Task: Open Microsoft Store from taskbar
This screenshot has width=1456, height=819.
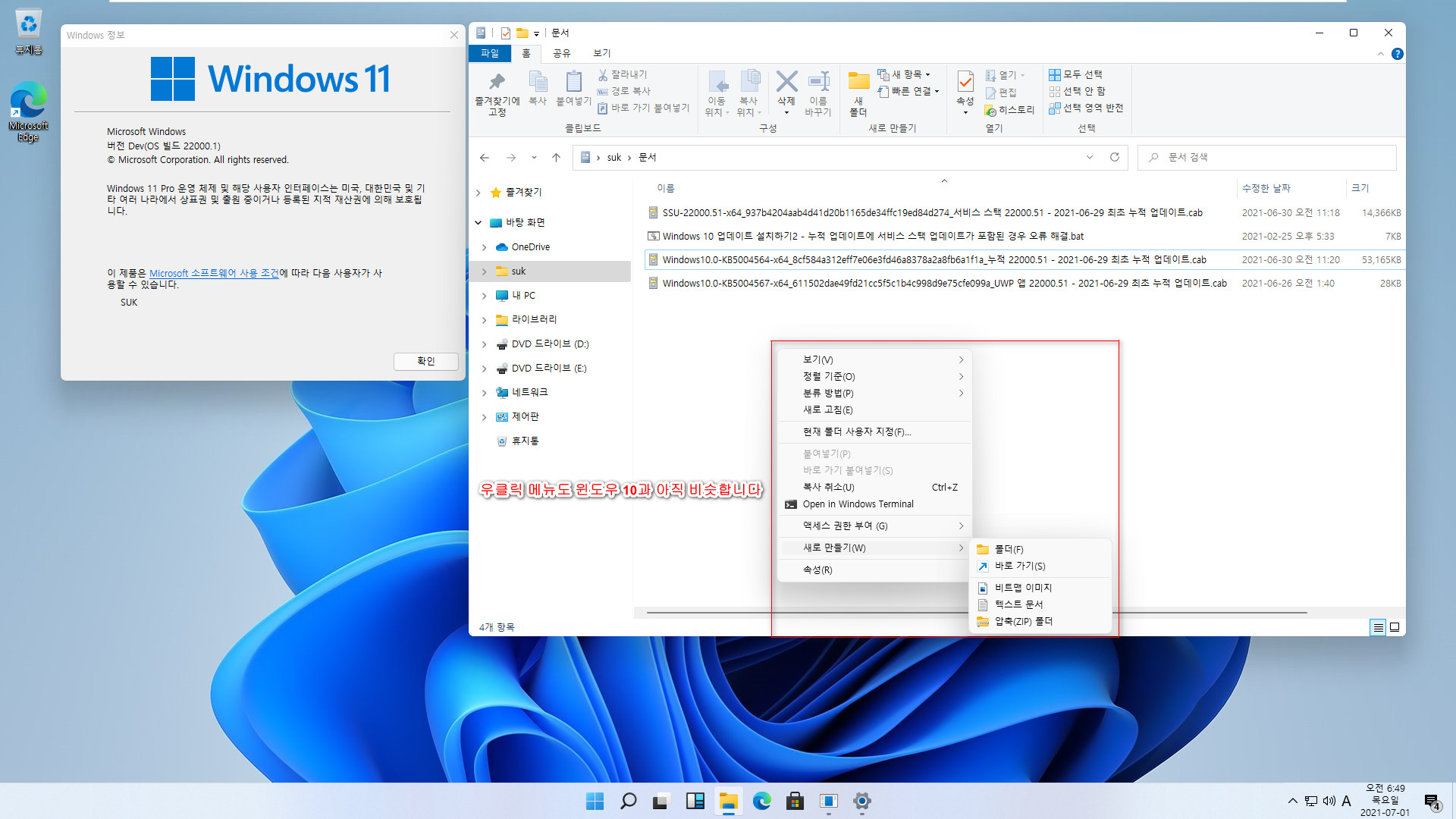Action: coord(795,801)
